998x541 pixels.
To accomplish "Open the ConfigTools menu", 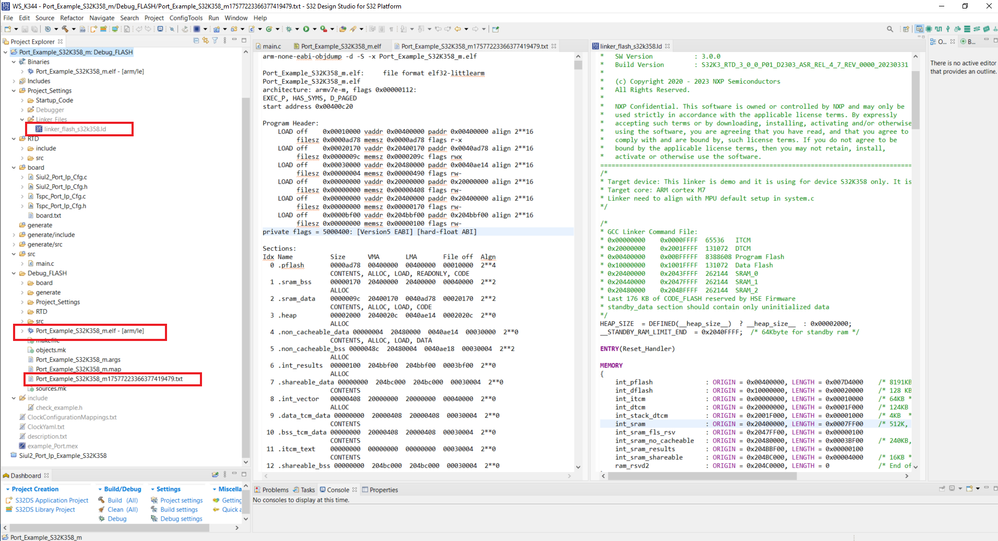I will [185, 18].
